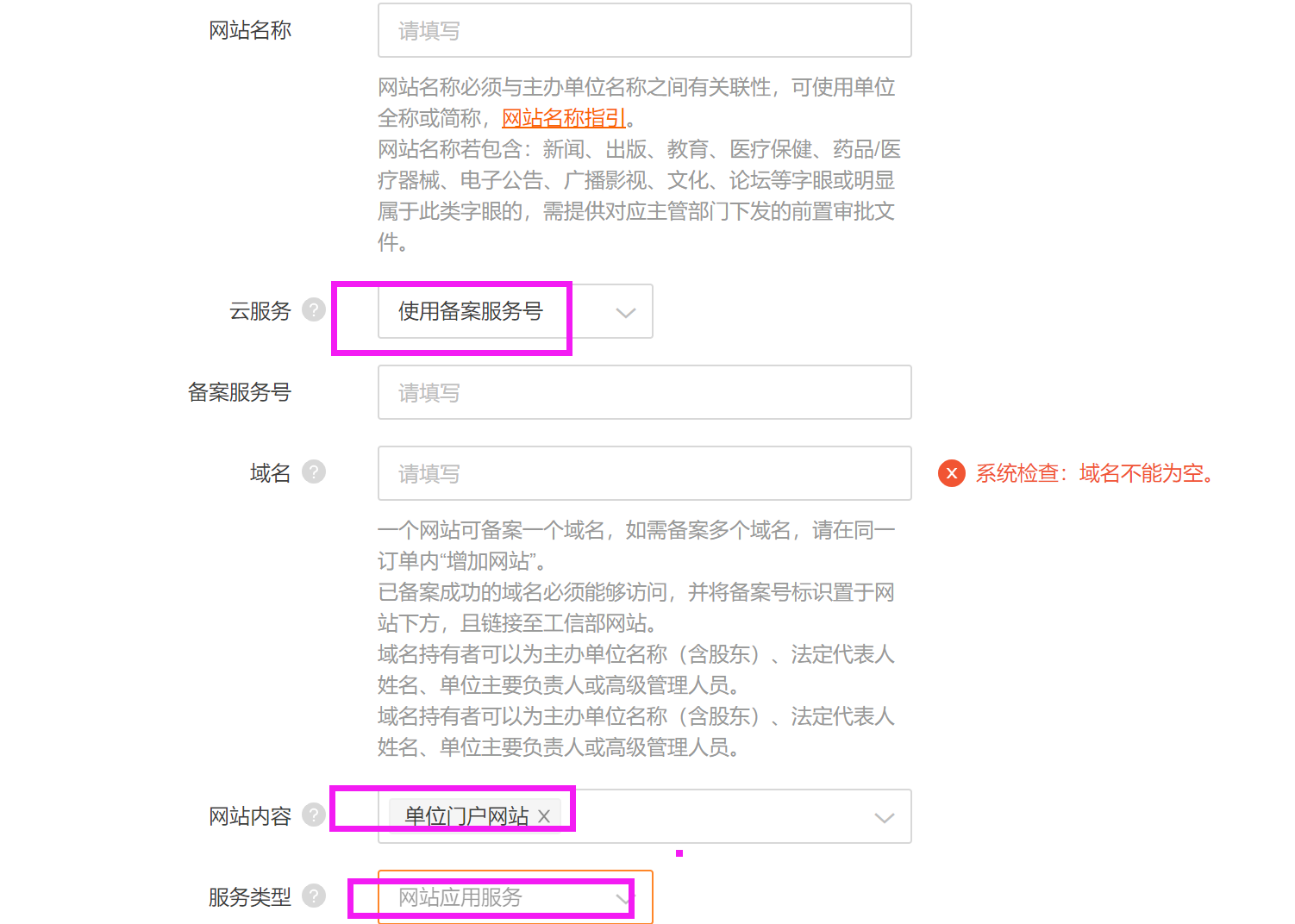
Task: Open the 网站内容 dropdown list
Action: pos(885,816)
